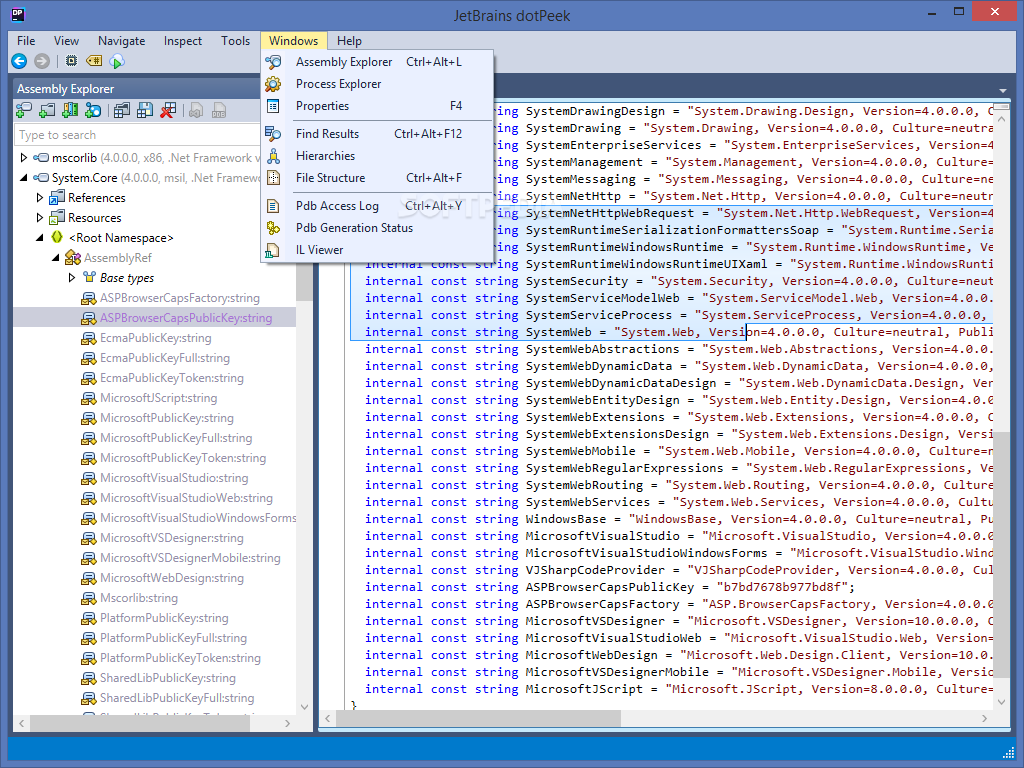The width and height of the screenshot is (1024, 768).
Task: Choose Assembly Explorer from Windows menu
Action: (x=377, y=62)
